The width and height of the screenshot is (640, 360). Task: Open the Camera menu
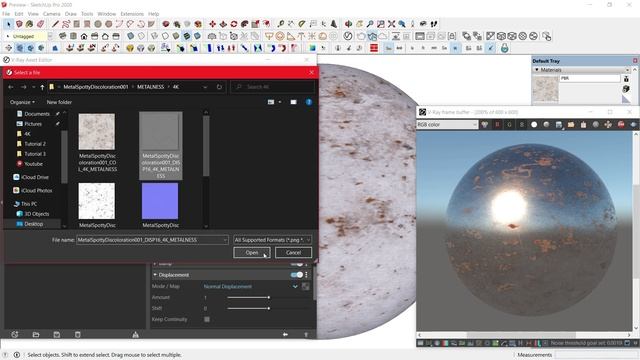point(51,14)
